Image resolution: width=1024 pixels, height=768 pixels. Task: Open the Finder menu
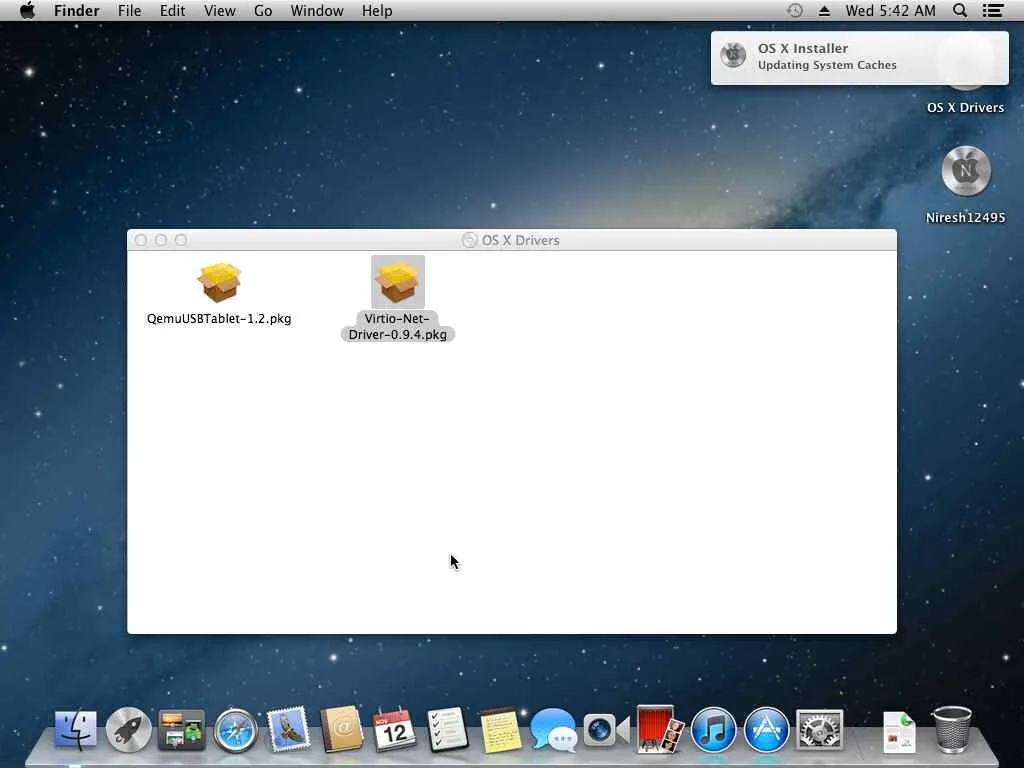point(76,10)
